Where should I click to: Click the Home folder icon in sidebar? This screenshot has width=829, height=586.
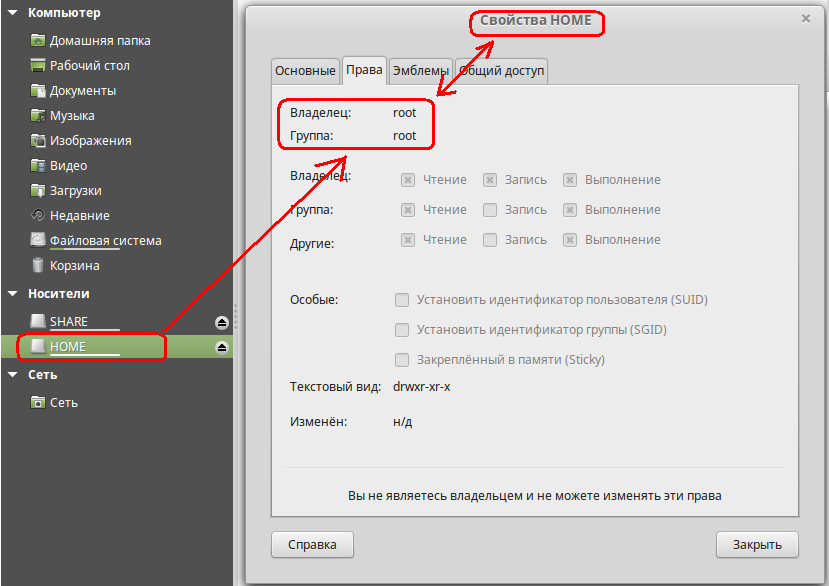point(38,41)
